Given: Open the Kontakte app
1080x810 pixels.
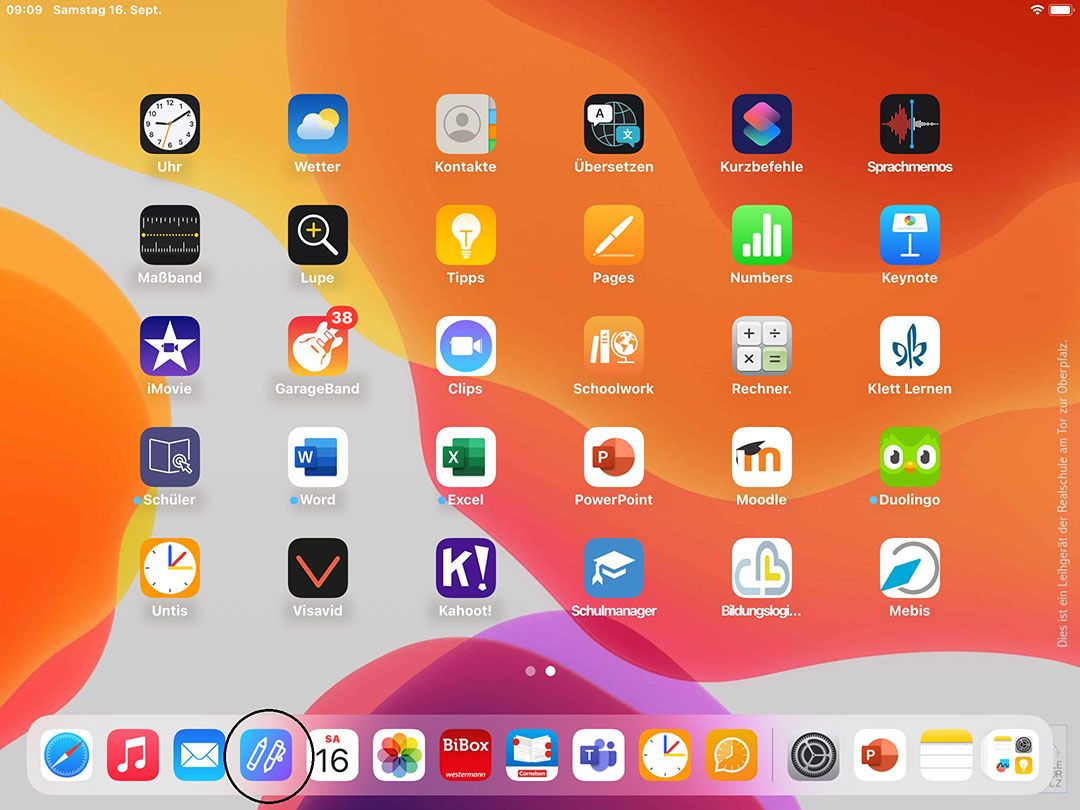Looking at the screenshot, I should (x=466, y=124).
